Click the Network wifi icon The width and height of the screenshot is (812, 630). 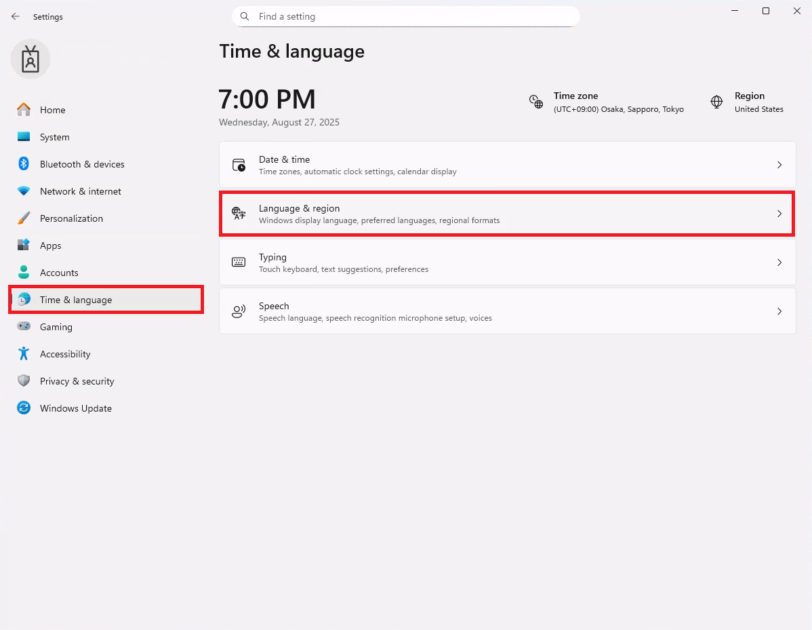pos(24,191)
